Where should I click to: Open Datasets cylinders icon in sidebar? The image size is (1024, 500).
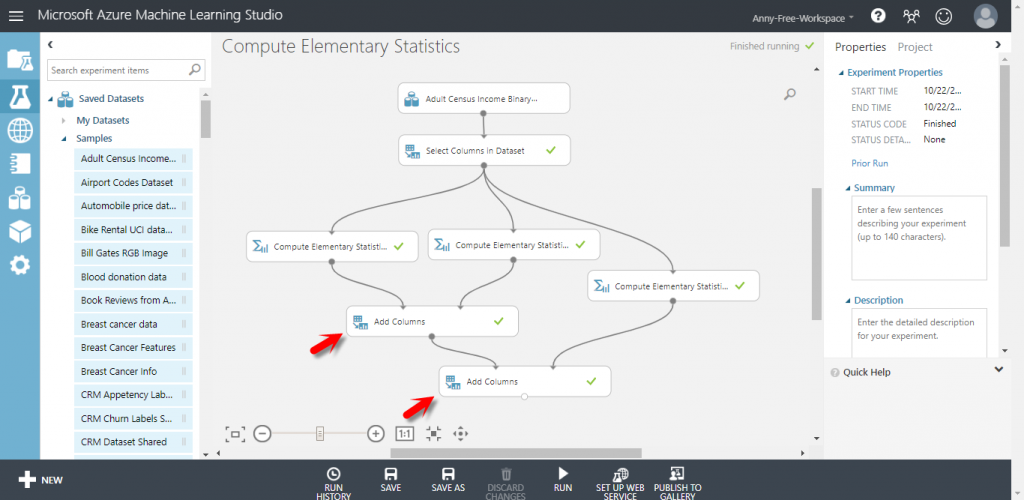20,197
